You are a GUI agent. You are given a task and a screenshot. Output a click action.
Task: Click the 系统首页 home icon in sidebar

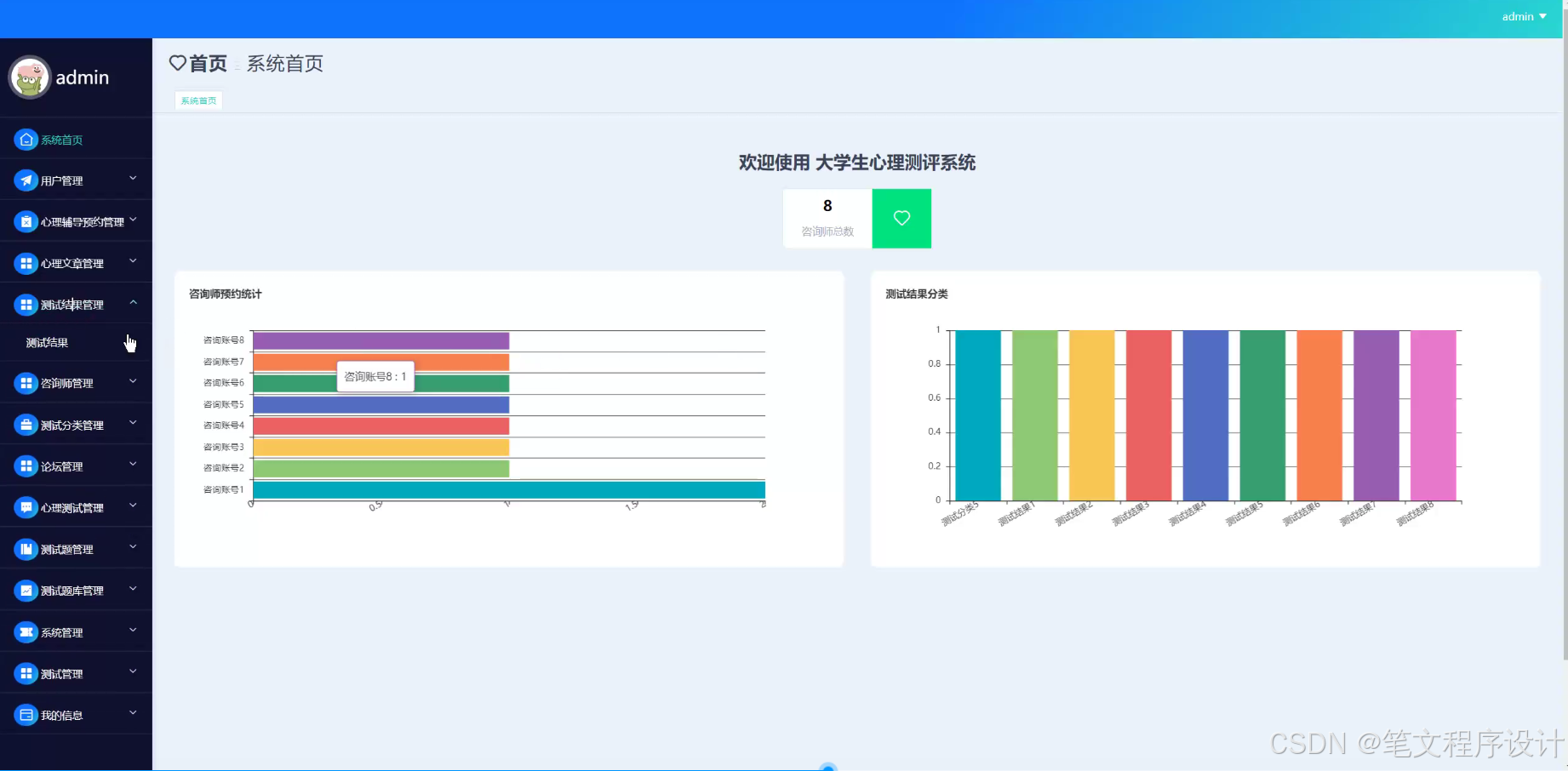click(x=26, y=140)
